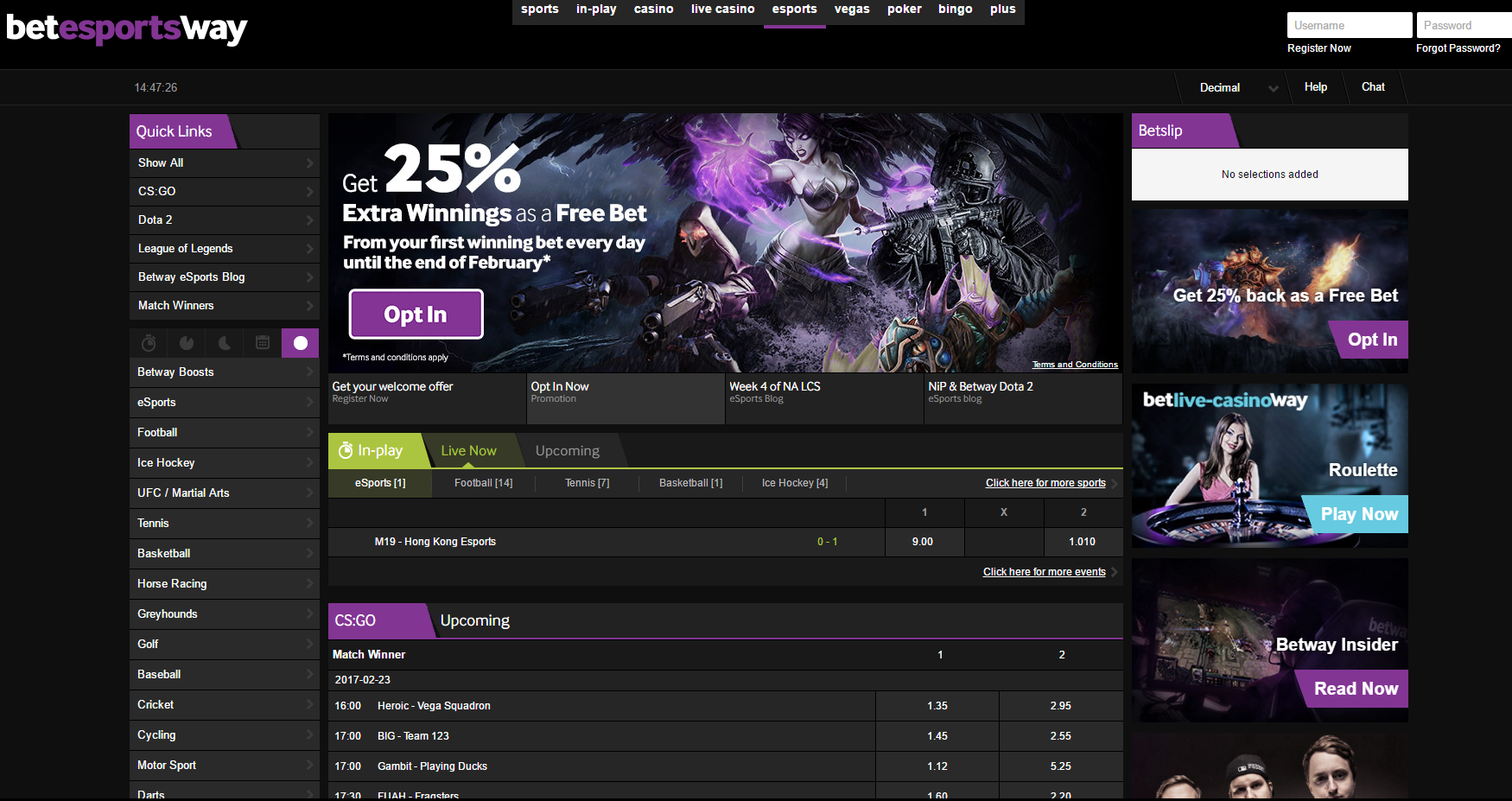The width and height of the screenshot is (1512, 801).
Task: Expand the Ice Hockey sidebar chevron
Action: pos(310,463)
